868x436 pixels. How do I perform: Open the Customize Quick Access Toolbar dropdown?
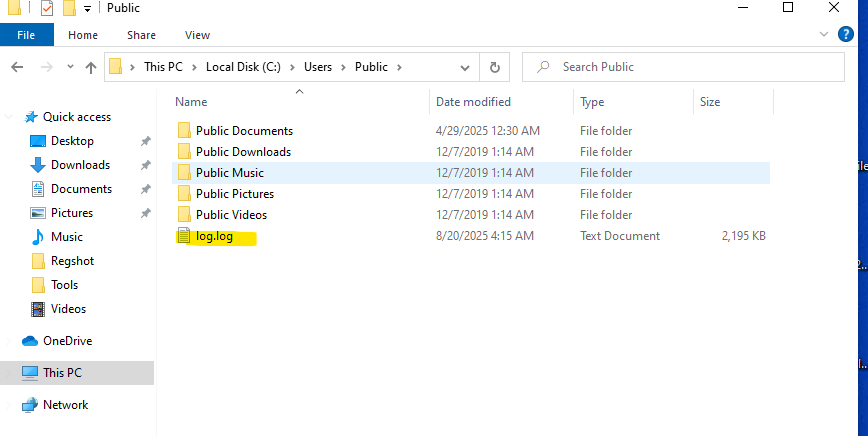88,9
